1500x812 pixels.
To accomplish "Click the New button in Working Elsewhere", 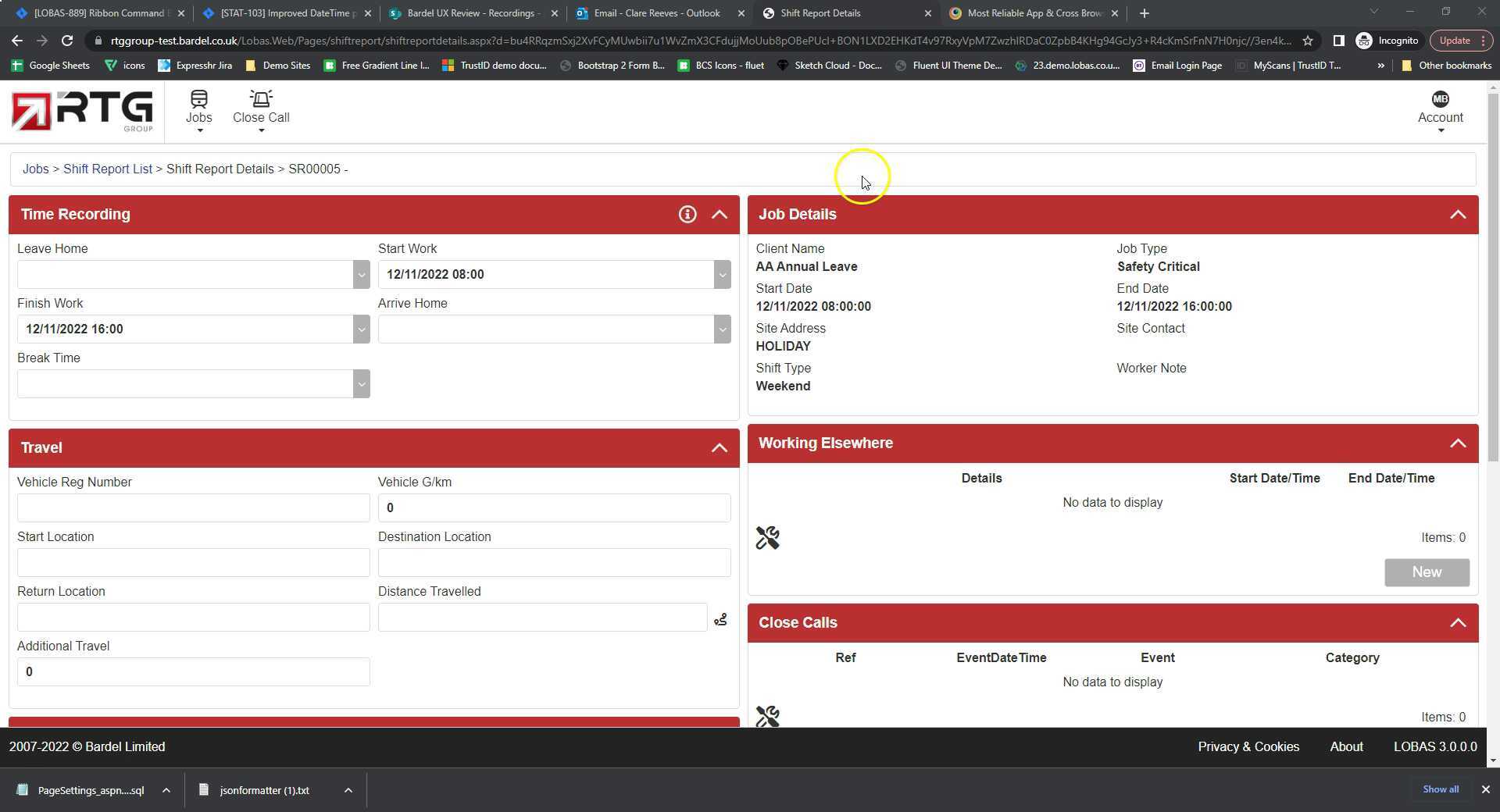I will tap(1426, 572).
